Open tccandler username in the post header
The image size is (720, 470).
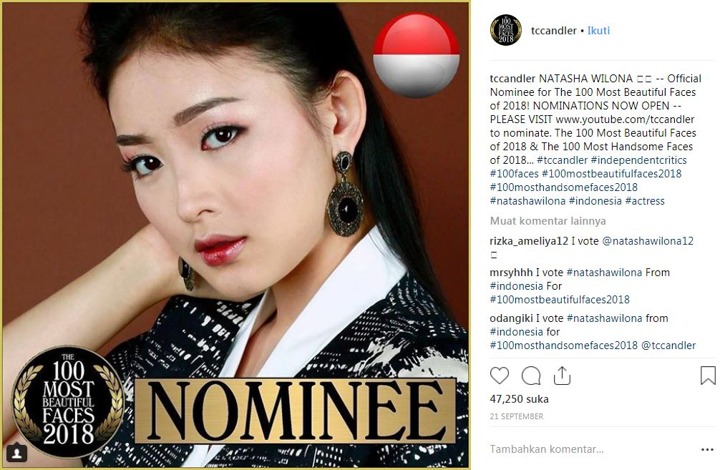pyautogui.click(x=553, y=30)
